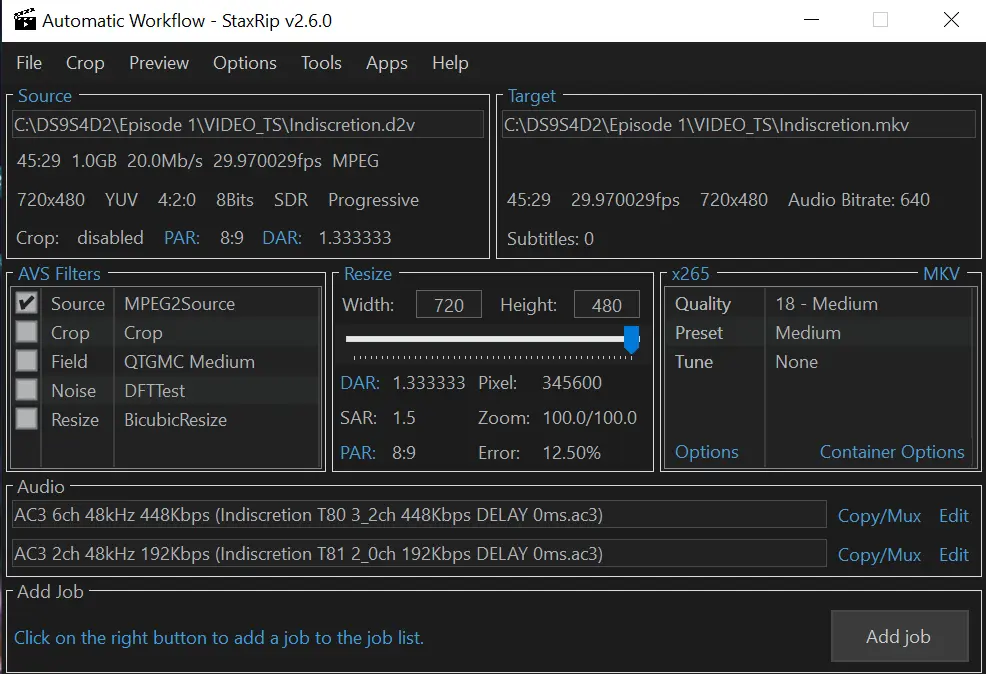986x674 pixels.
Task: Open the Options menu
Action: [245, 63]
